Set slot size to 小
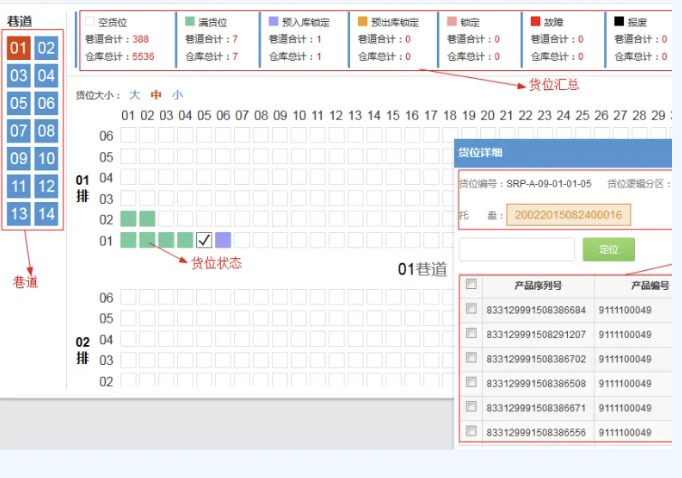682x478 pixels. pyautogui.click(x=177, y=95)
